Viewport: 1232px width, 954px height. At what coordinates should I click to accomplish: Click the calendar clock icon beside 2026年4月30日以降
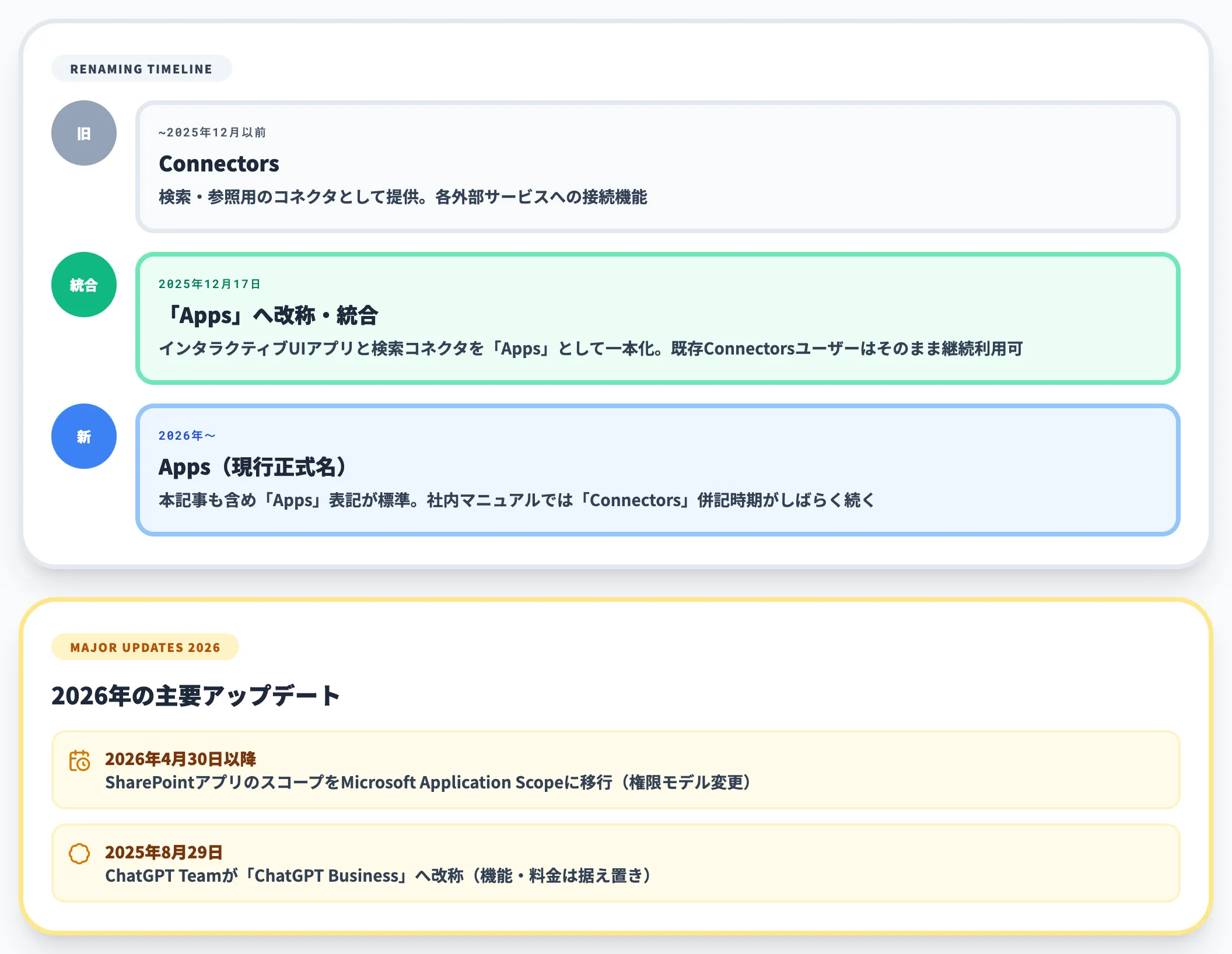coord(80,760)
